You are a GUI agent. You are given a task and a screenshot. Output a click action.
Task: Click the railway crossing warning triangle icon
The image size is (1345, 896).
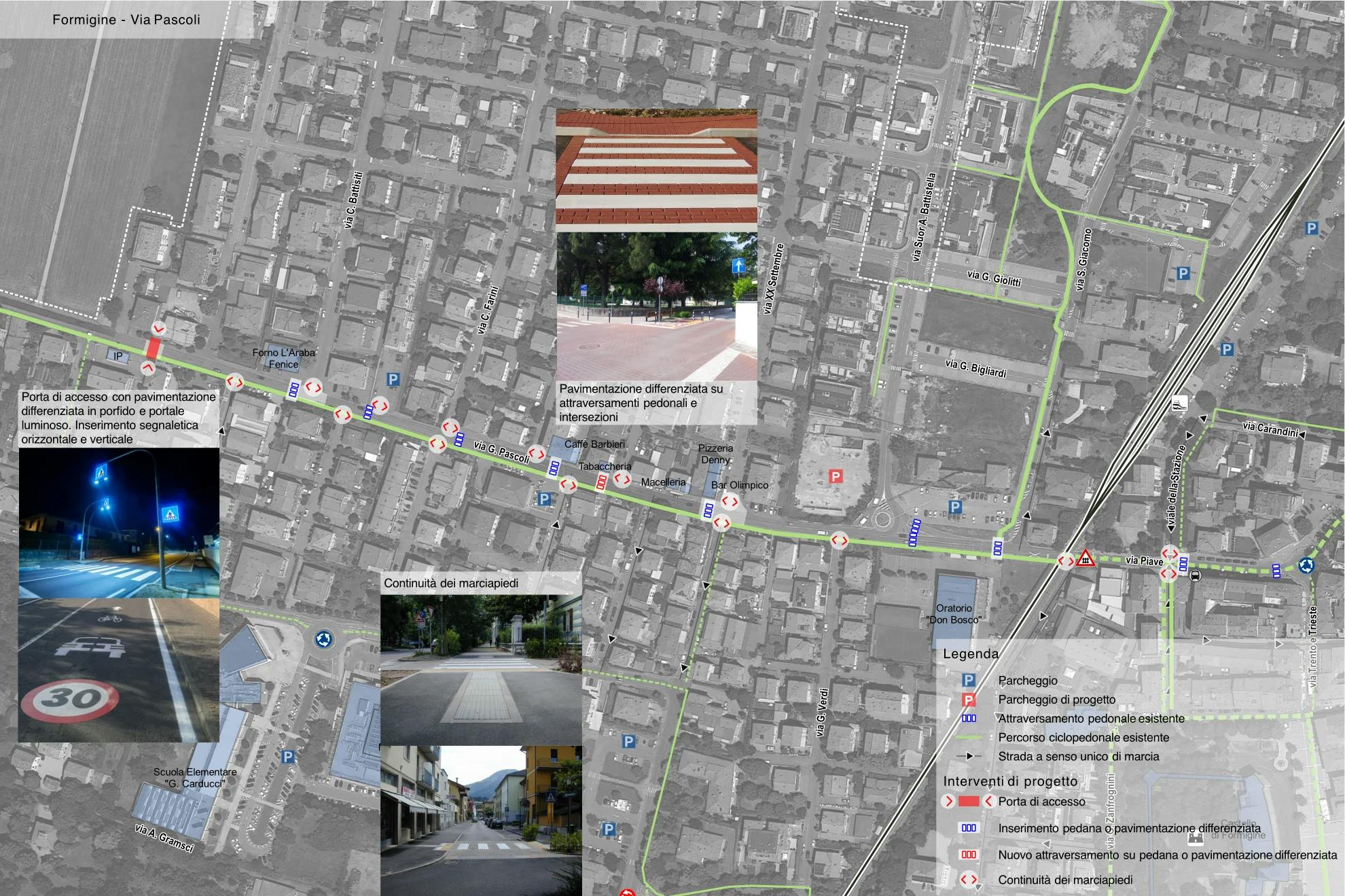coord(1086,559)
